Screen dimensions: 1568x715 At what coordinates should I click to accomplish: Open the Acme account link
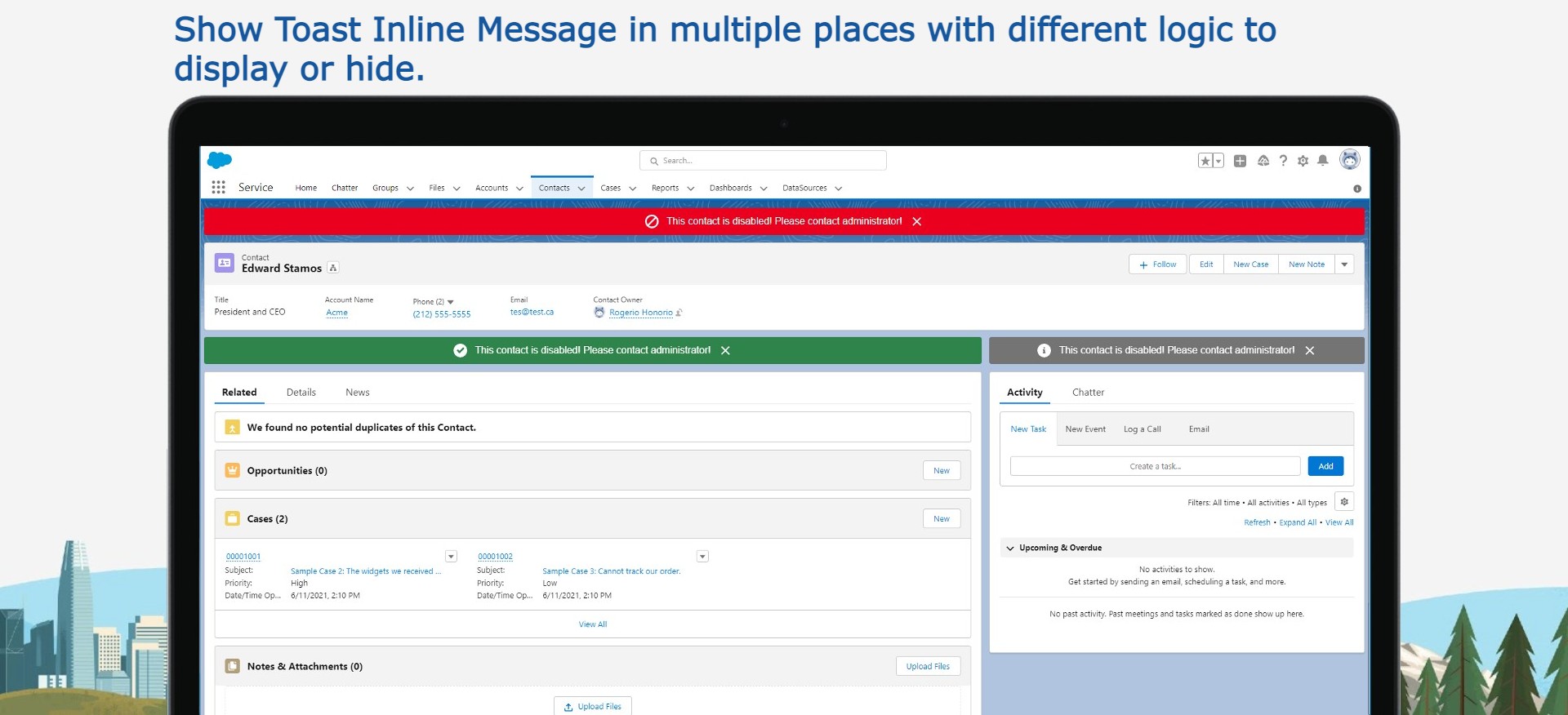[336, 313]
